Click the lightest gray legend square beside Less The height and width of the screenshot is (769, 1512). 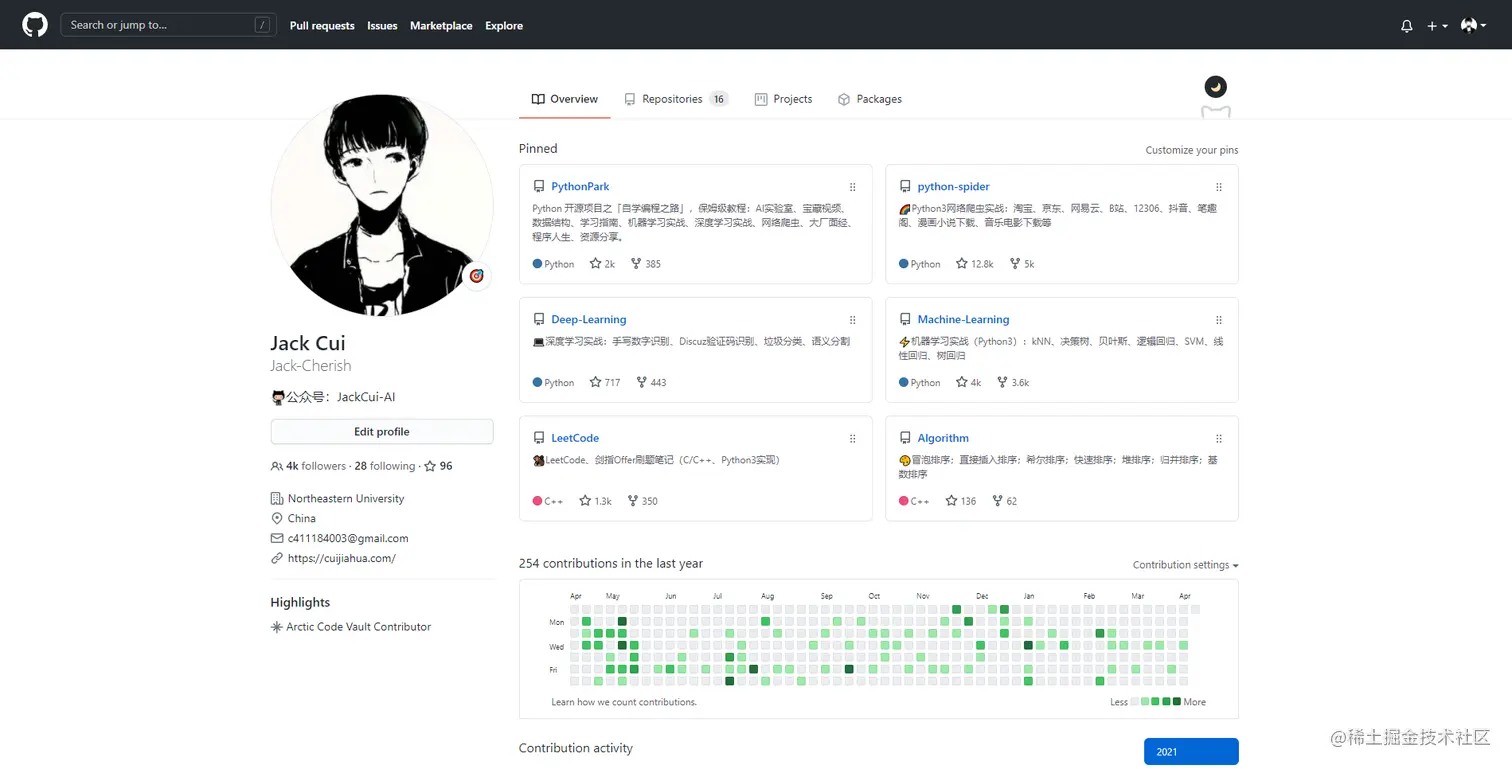(x=1135, y=702)
